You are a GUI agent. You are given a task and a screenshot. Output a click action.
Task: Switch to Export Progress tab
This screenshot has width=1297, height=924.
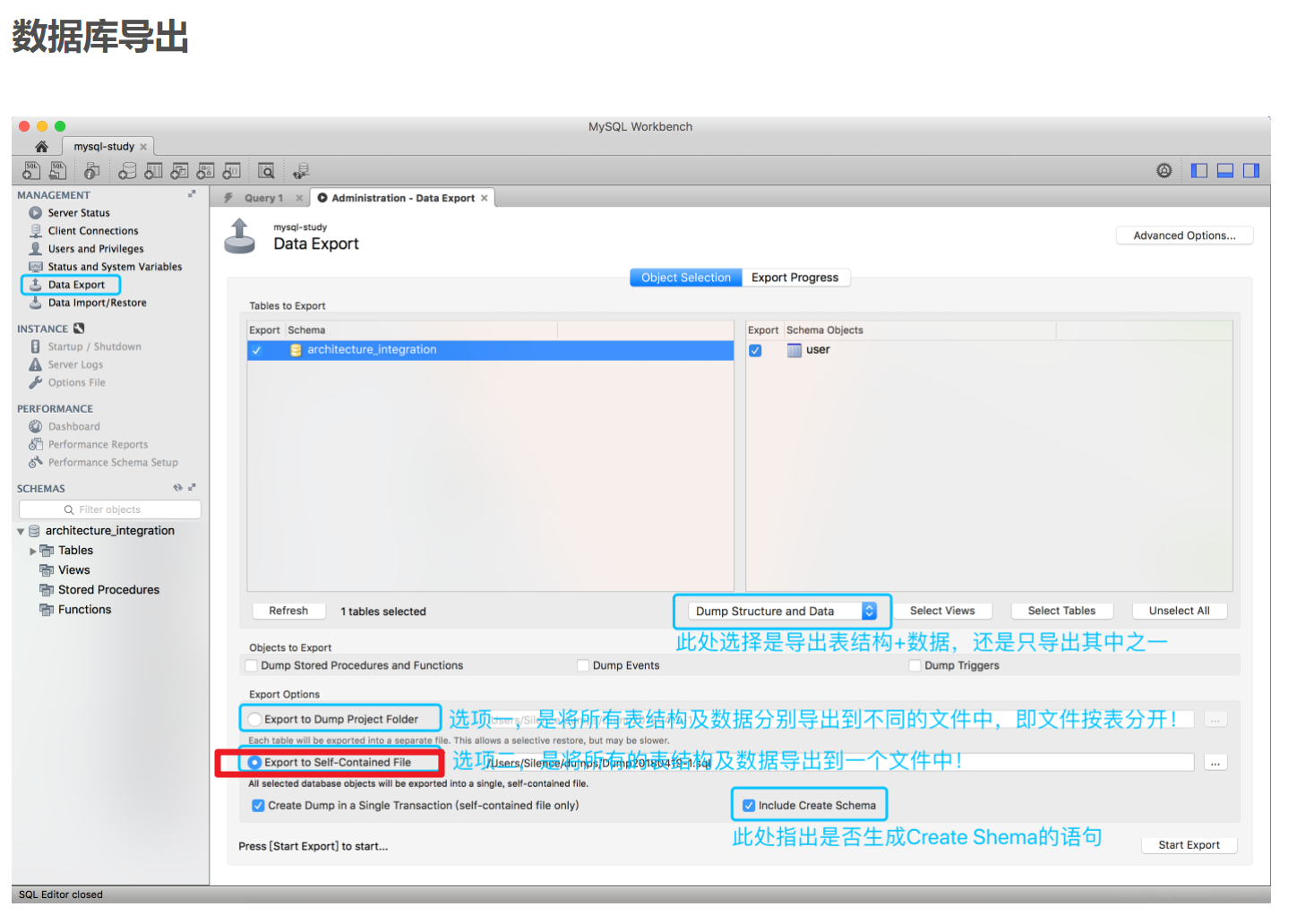(795, 278)
